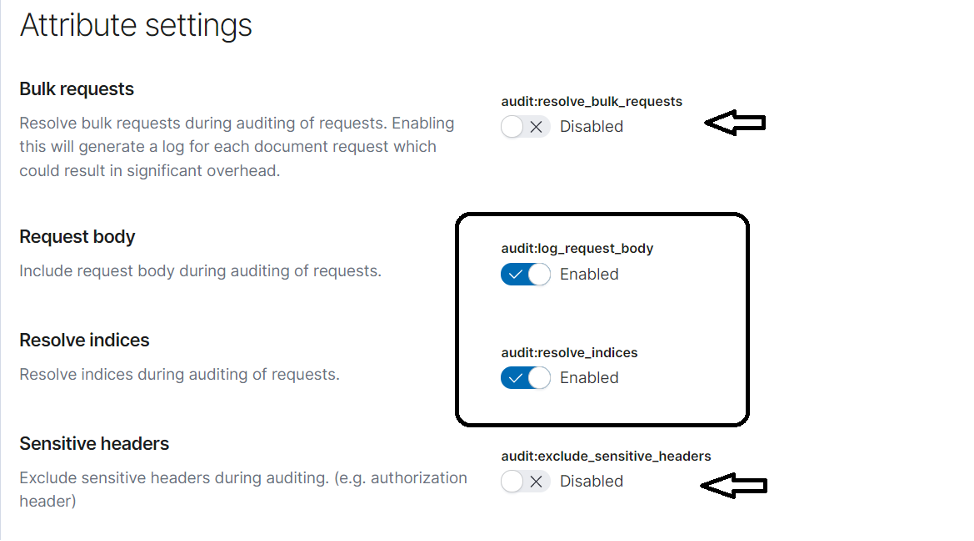Select the audit:exclude_sensitive_headers setting name
Image resolution: width=974 pixels, height=541 pixels.
point(606,457)
